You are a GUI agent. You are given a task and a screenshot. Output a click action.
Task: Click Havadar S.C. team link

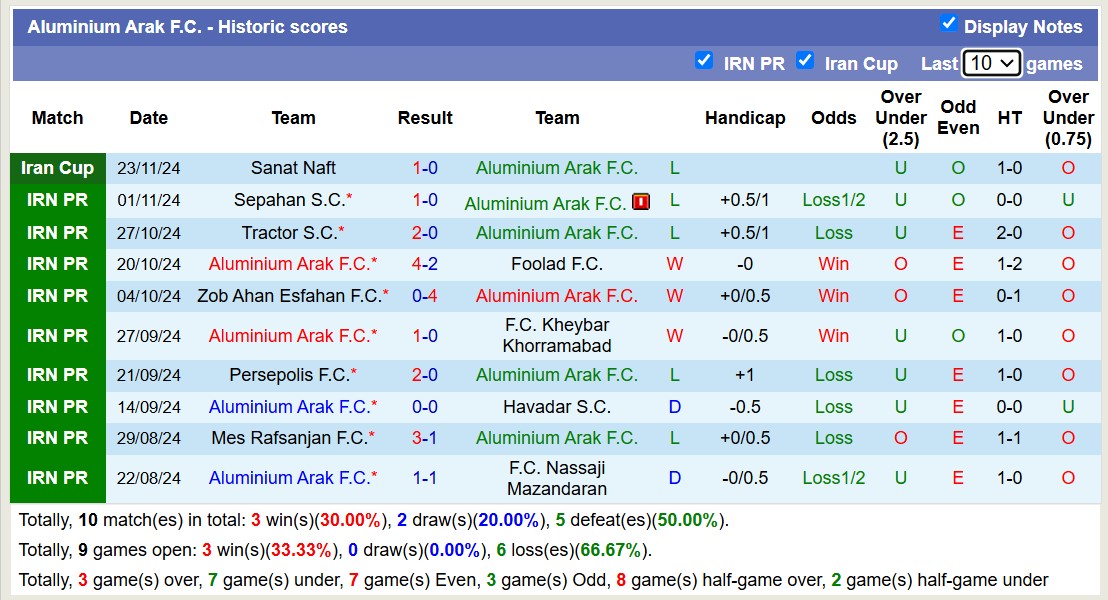tap(557, 407)
